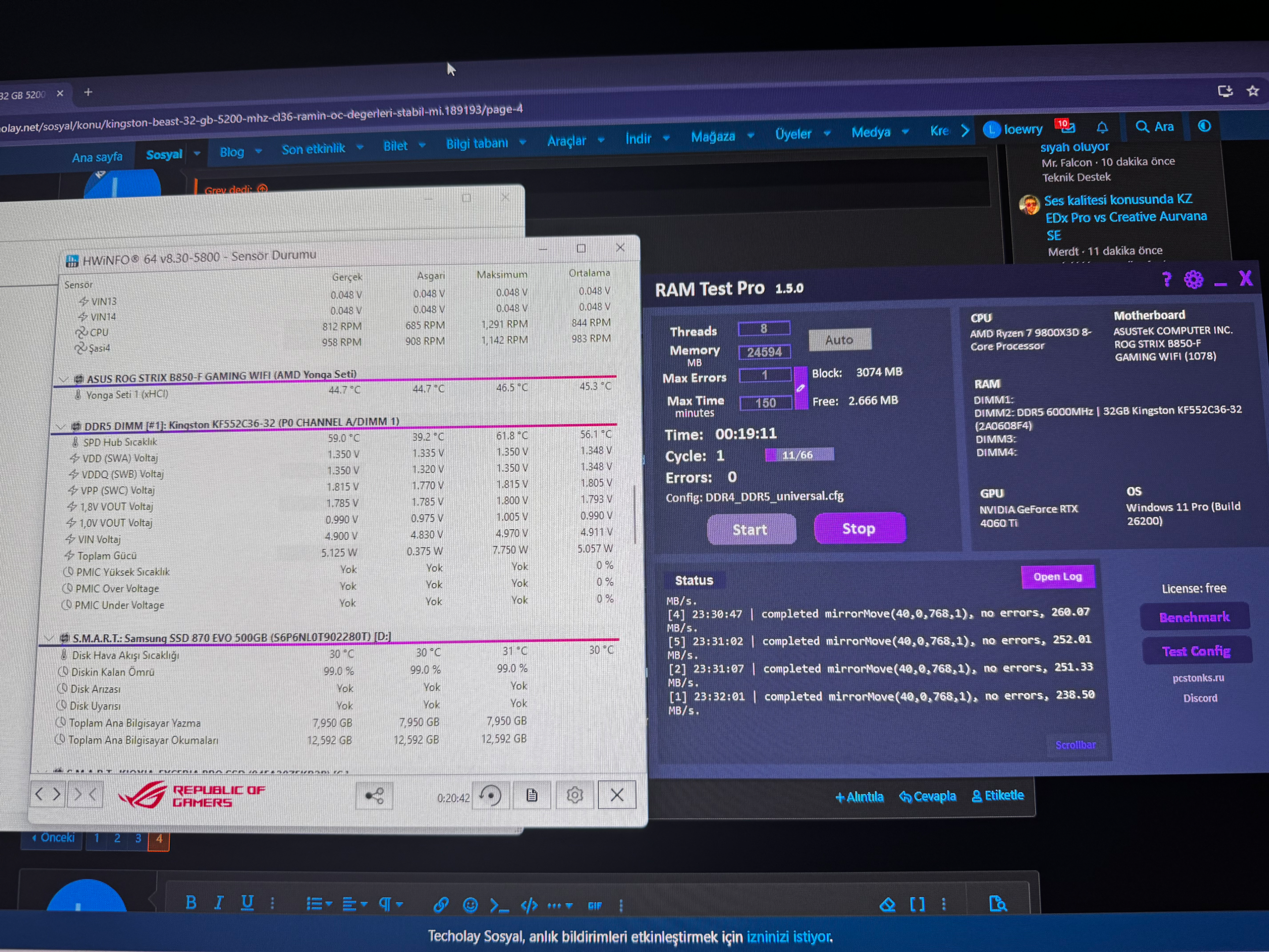Click the Max Time field showing 150
Image resolution: width=1269 pixels, height=952 pixels.
[x=765, y=402]
